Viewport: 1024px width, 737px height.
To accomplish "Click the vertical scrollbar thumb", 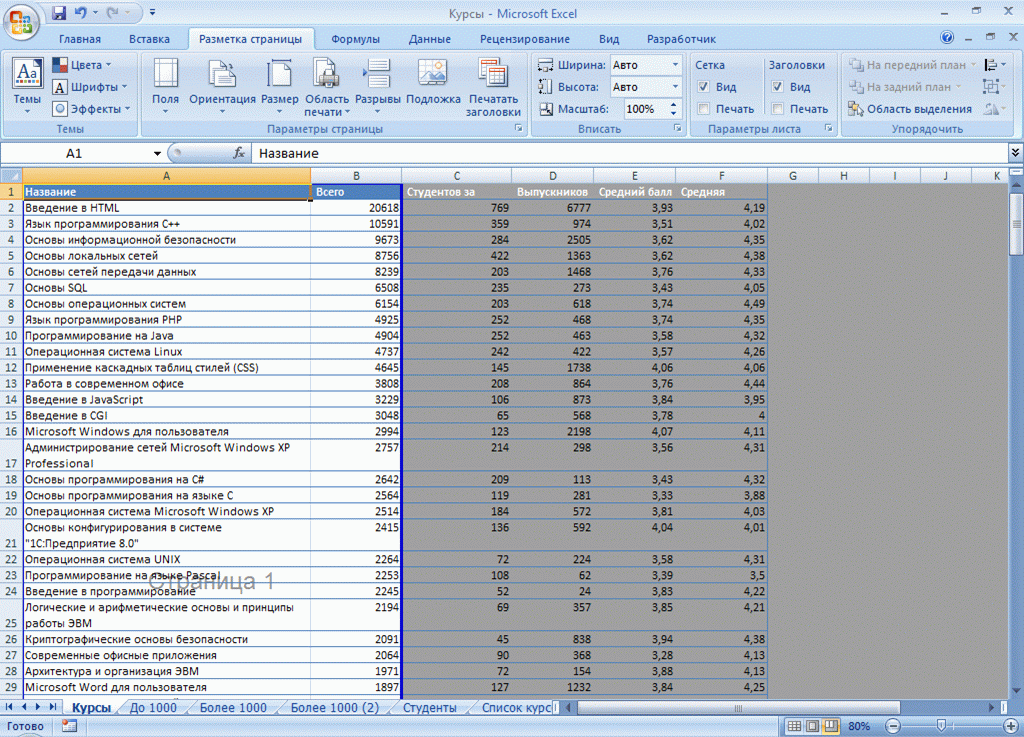I will point(1016,224).
